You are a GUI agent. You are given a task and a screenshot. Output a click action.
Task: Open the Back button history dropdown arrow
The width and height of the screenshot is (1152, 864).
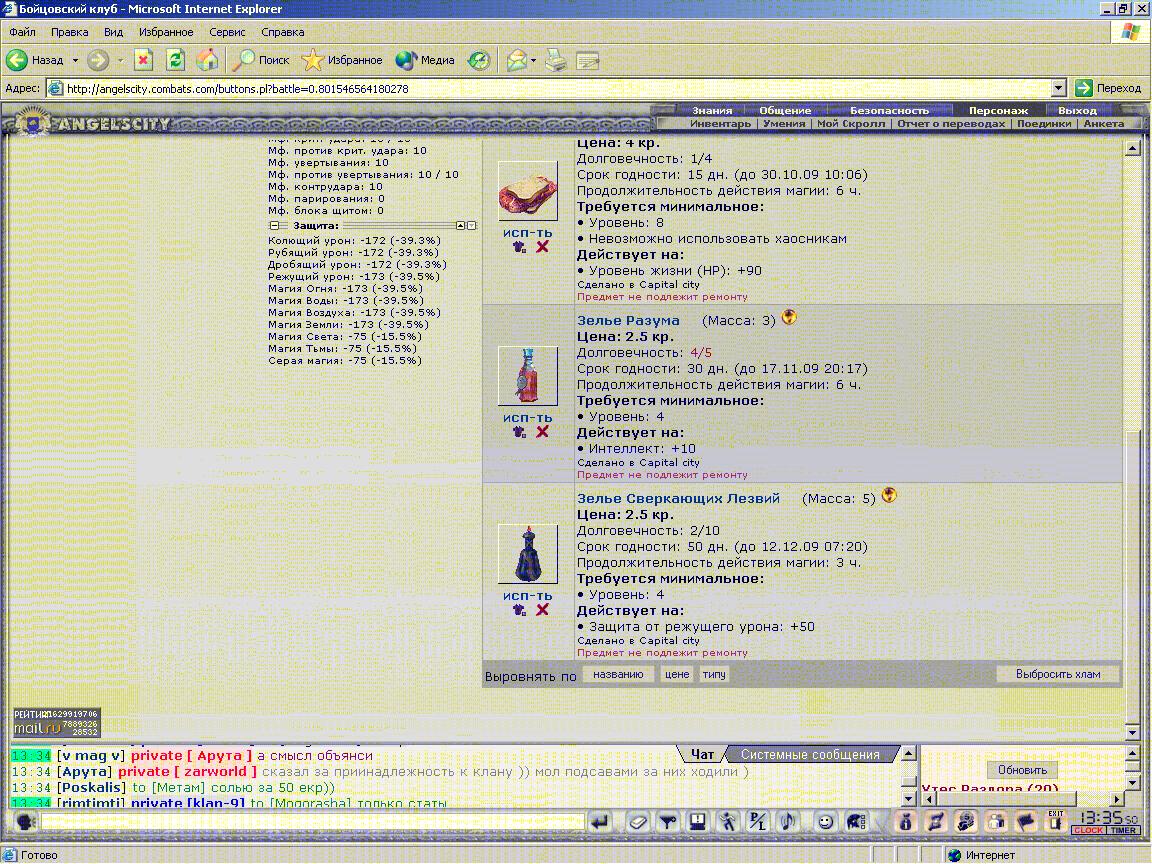click(75, 60)
